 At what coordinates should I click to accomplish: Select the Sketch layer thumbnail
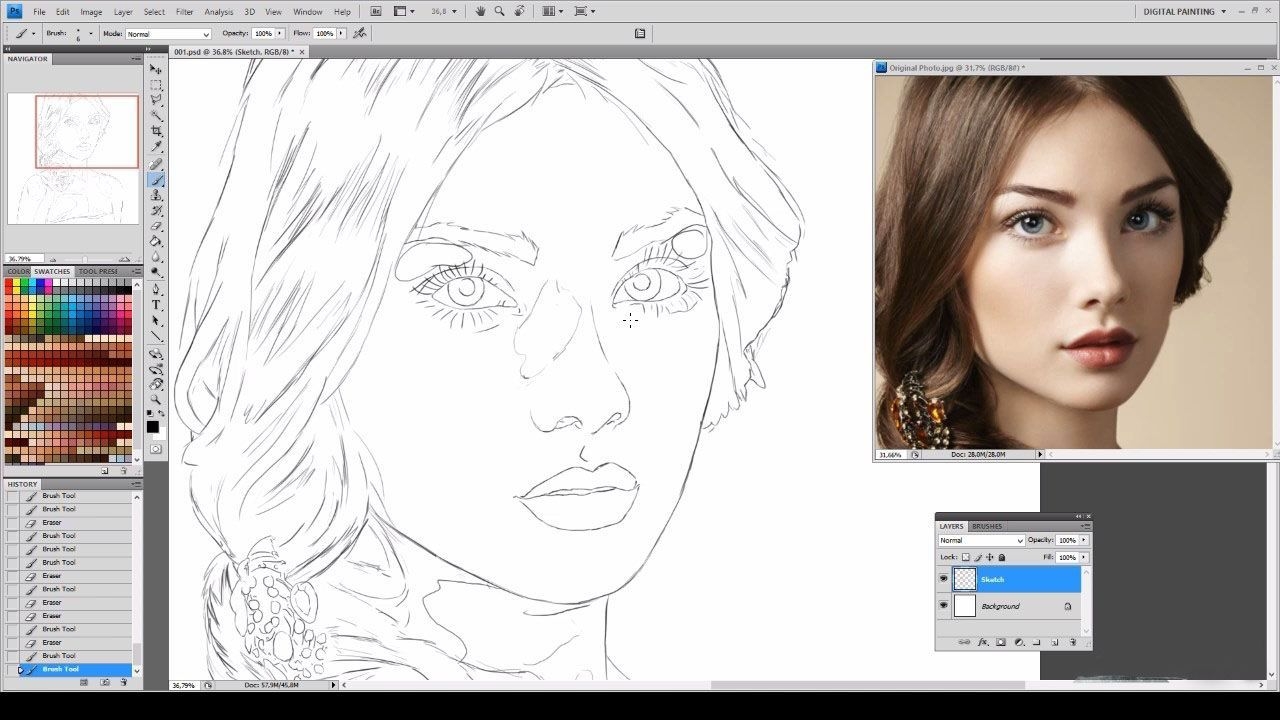pyautogui.click(x=964, y=579)
